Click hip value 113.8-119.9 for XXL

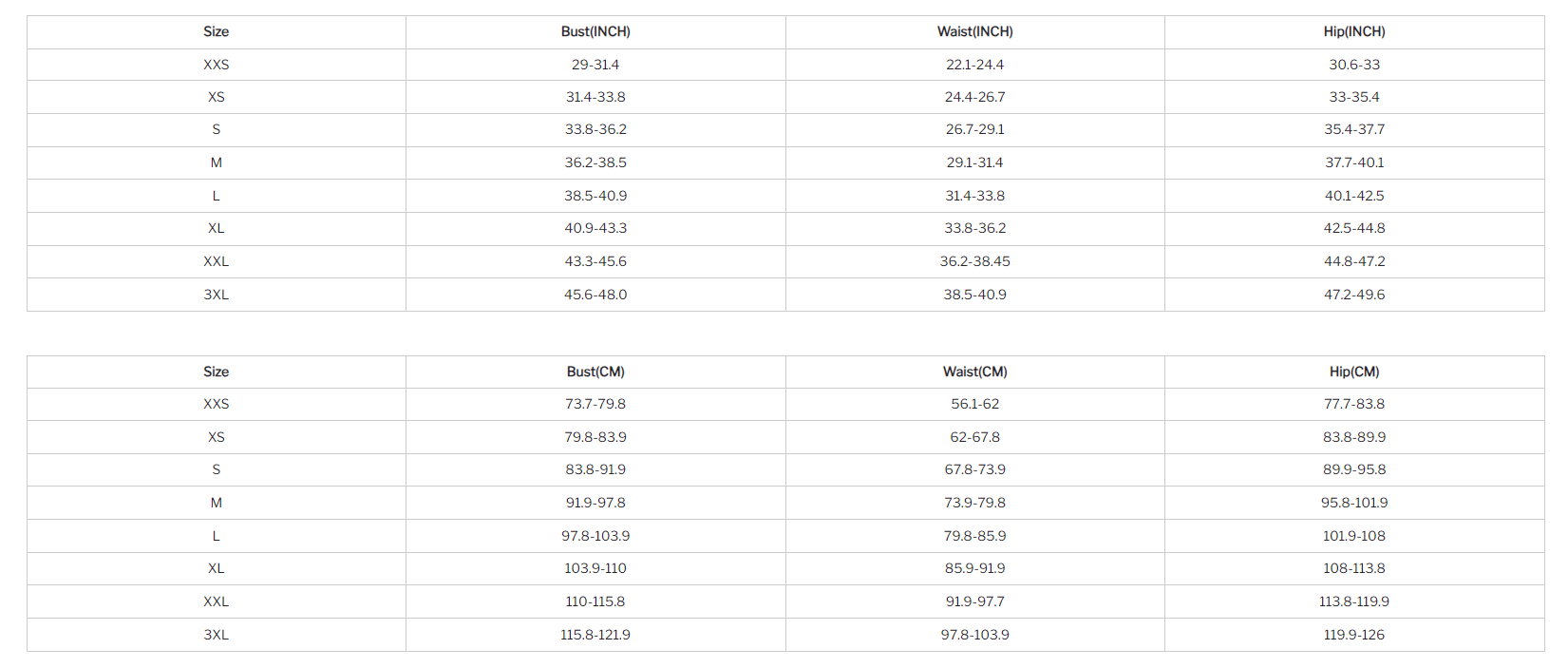pos(1354,601)
